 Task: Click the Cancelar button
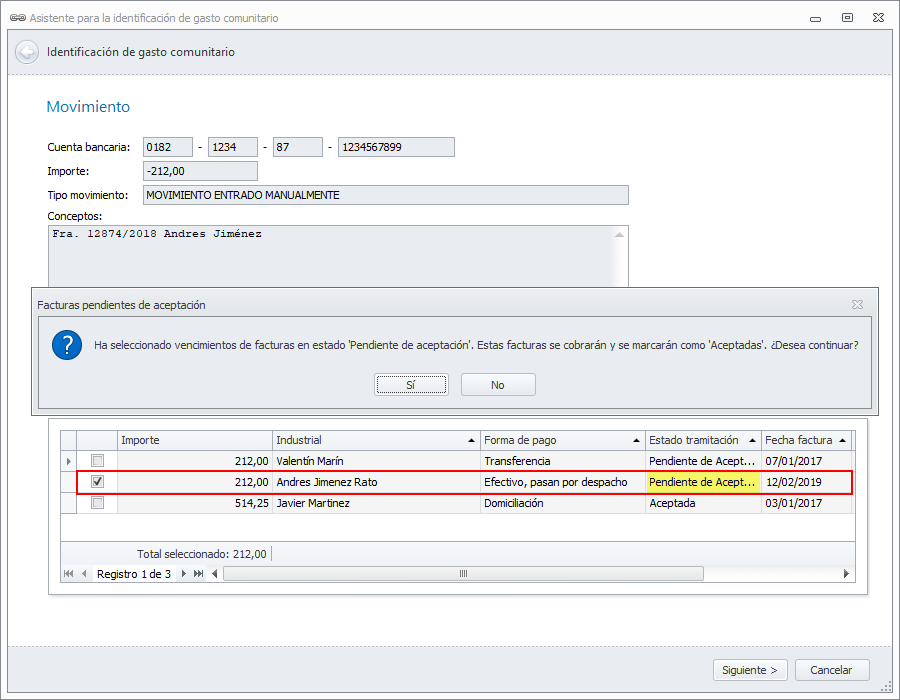click(x=831, y=670)
